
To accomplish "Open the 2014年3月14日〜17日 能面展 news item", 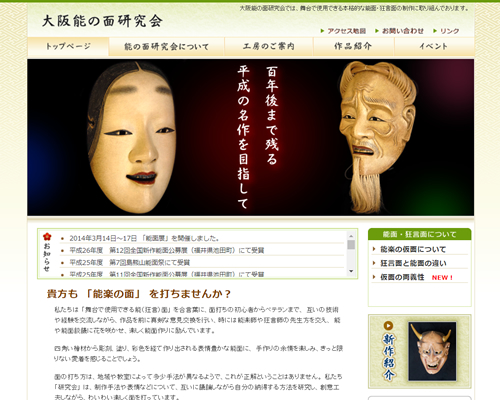I will pos(144,238).
